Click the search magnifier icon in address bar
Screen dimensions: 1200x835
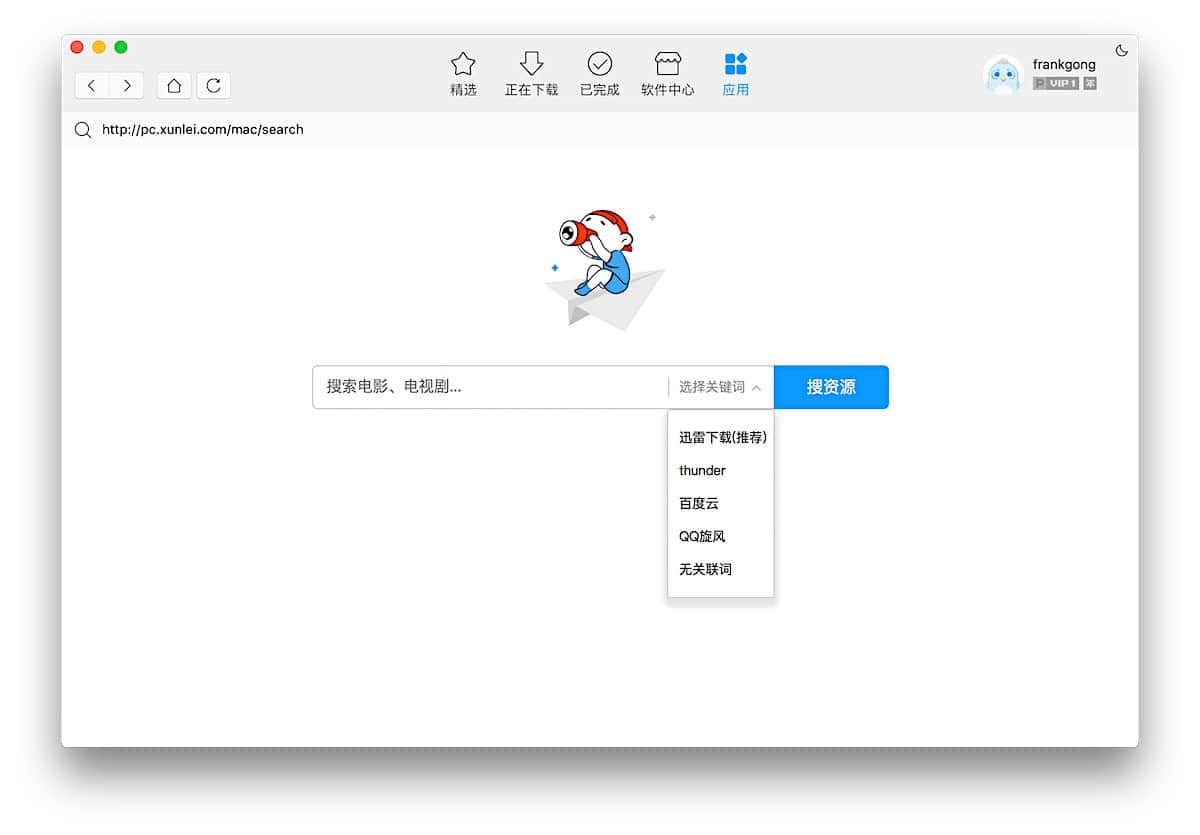(x=83, y=129)
